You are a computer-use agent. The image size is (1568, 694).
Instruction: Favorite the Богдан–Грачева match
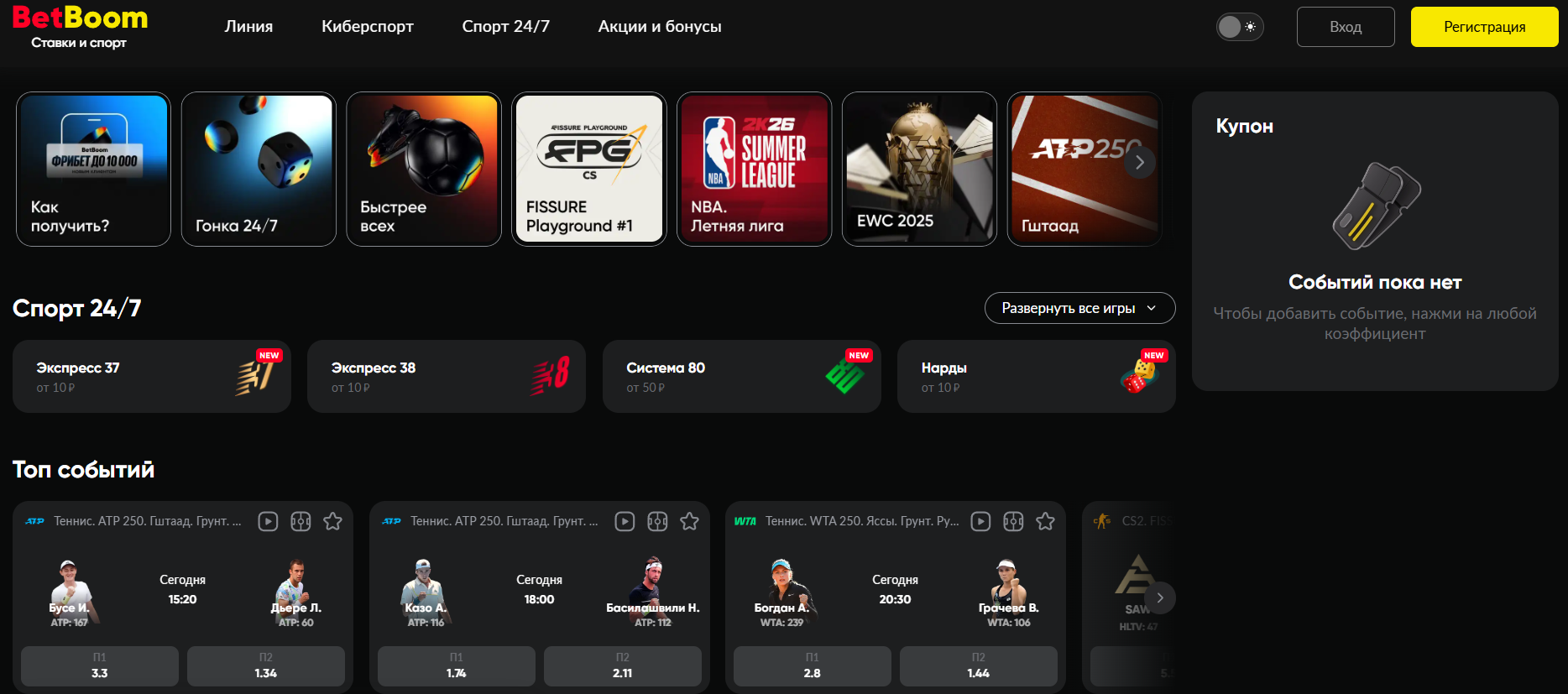point(1046,521)
